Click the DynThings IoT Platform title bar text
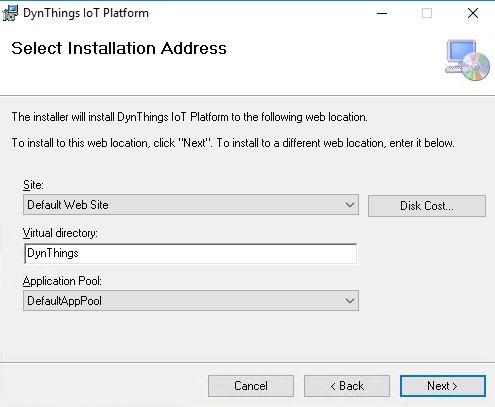The image size is (495, 407). click(x=86, y=13)
